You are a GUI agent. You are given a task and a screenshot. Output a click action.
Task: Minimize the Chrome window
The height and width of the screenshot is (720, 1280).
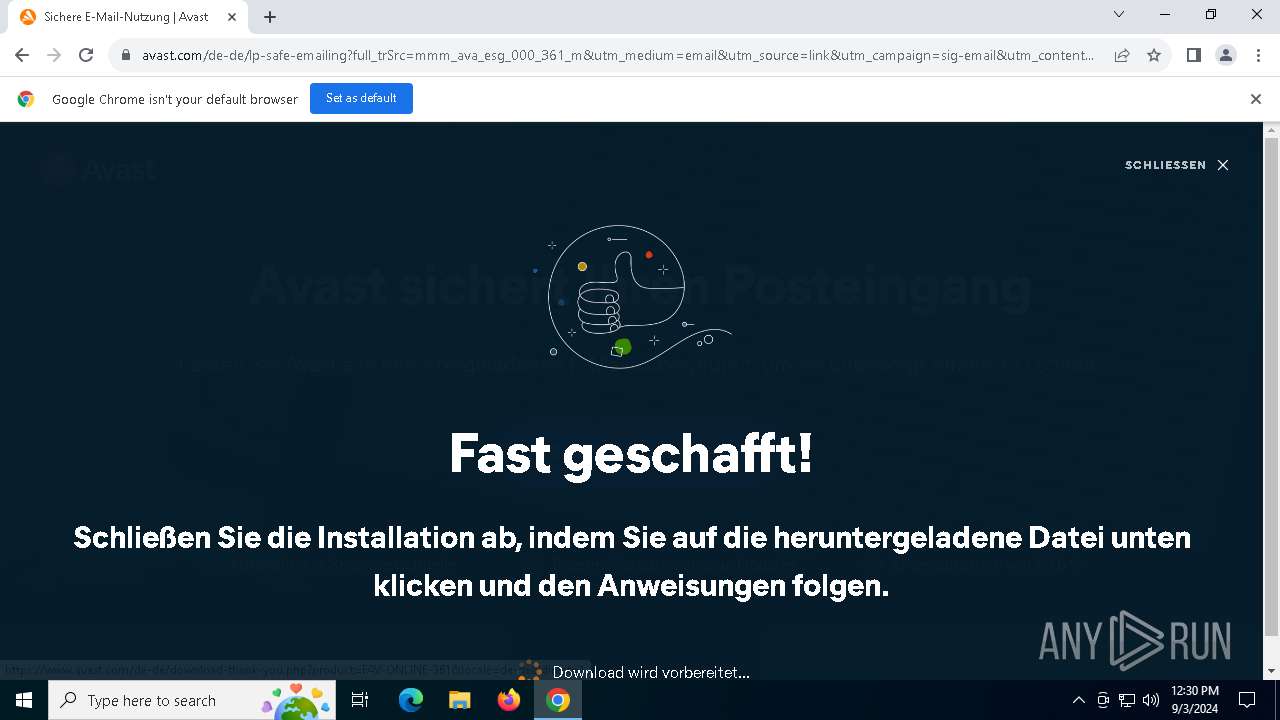coord(1165,15)
